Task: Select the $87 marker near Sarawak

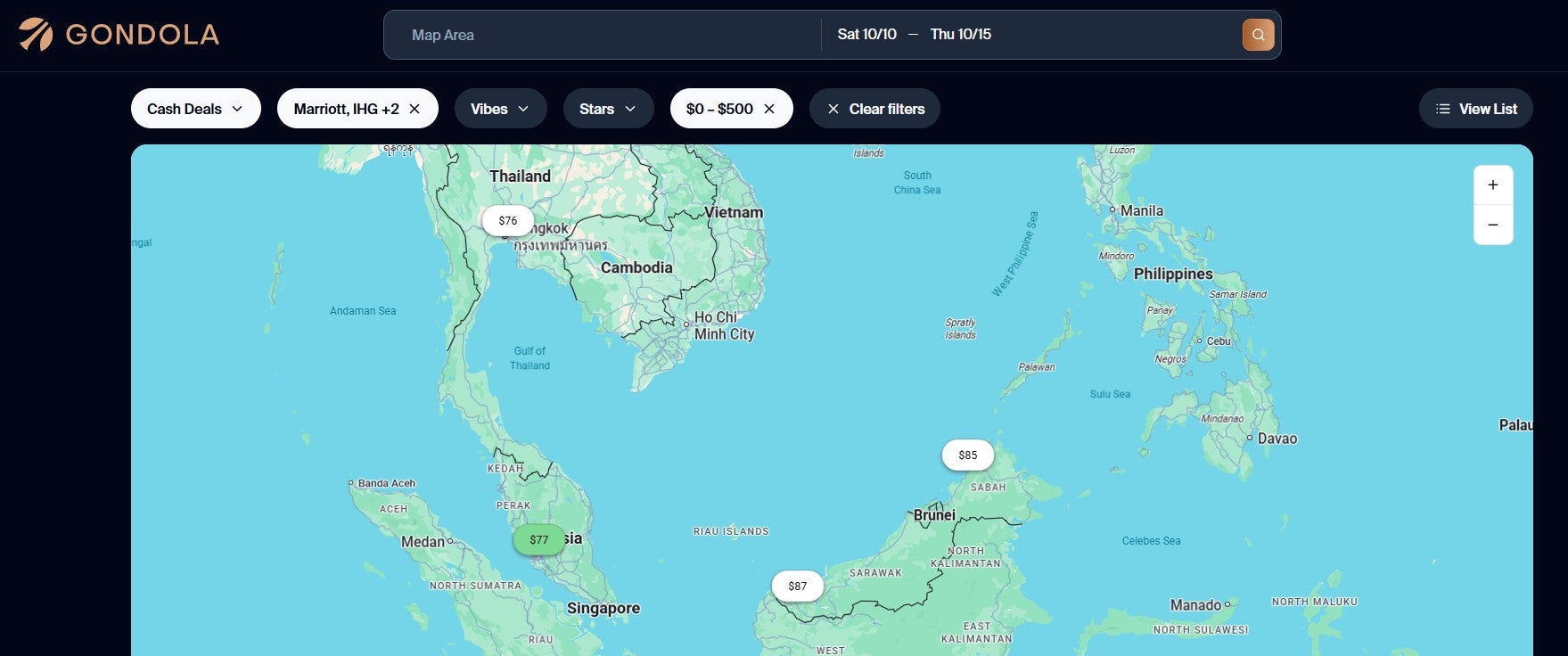Action: point(798,586)
